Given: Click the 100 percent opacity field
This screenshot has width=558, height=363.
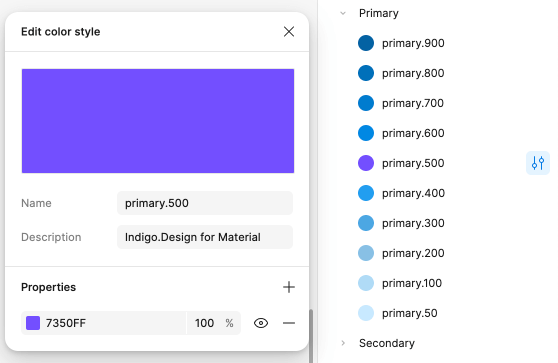Looking at the screenshot, I should [204, 323].
